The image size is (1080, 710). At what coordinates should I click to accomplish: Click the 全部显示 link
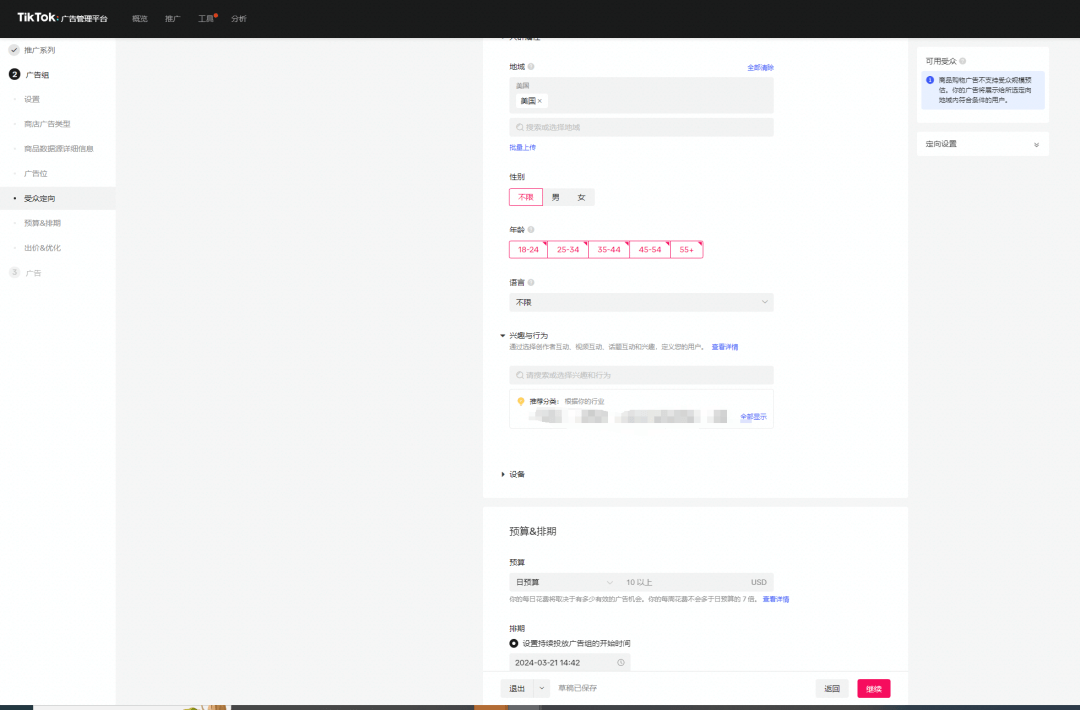tap(753, 417)
